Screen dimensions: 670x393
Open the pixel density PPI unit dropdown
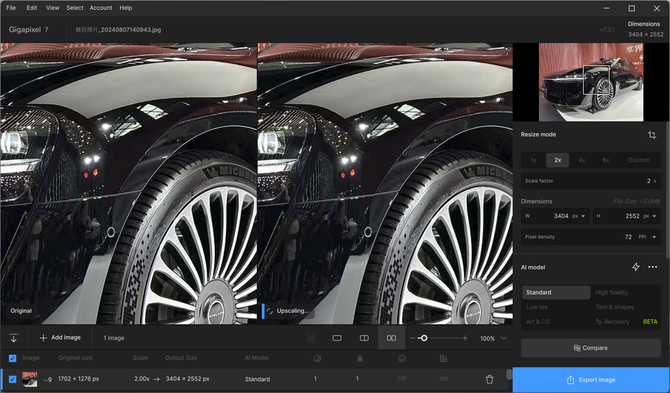coord(647,237)
